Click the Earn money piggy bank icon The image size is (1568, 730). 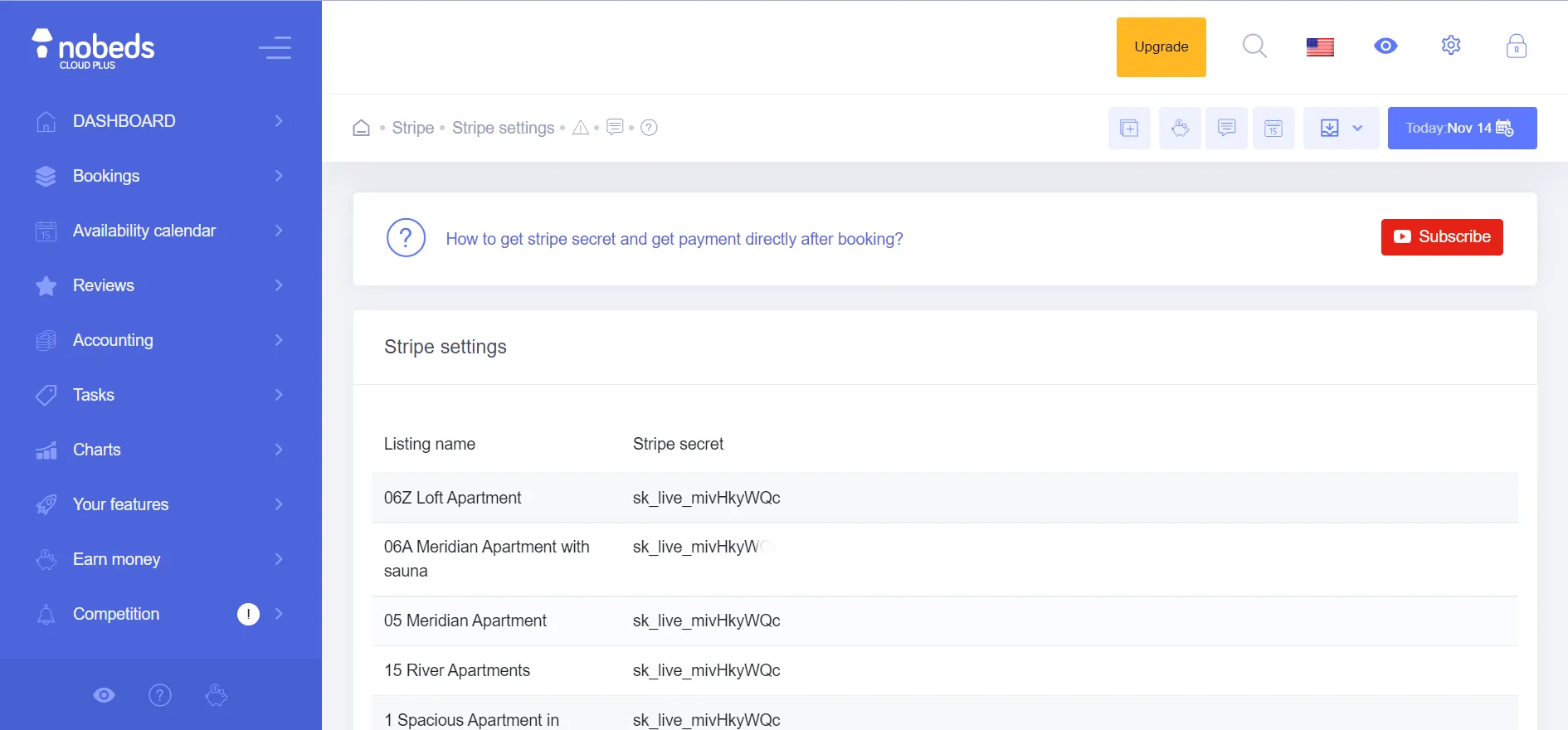point(46,559)
